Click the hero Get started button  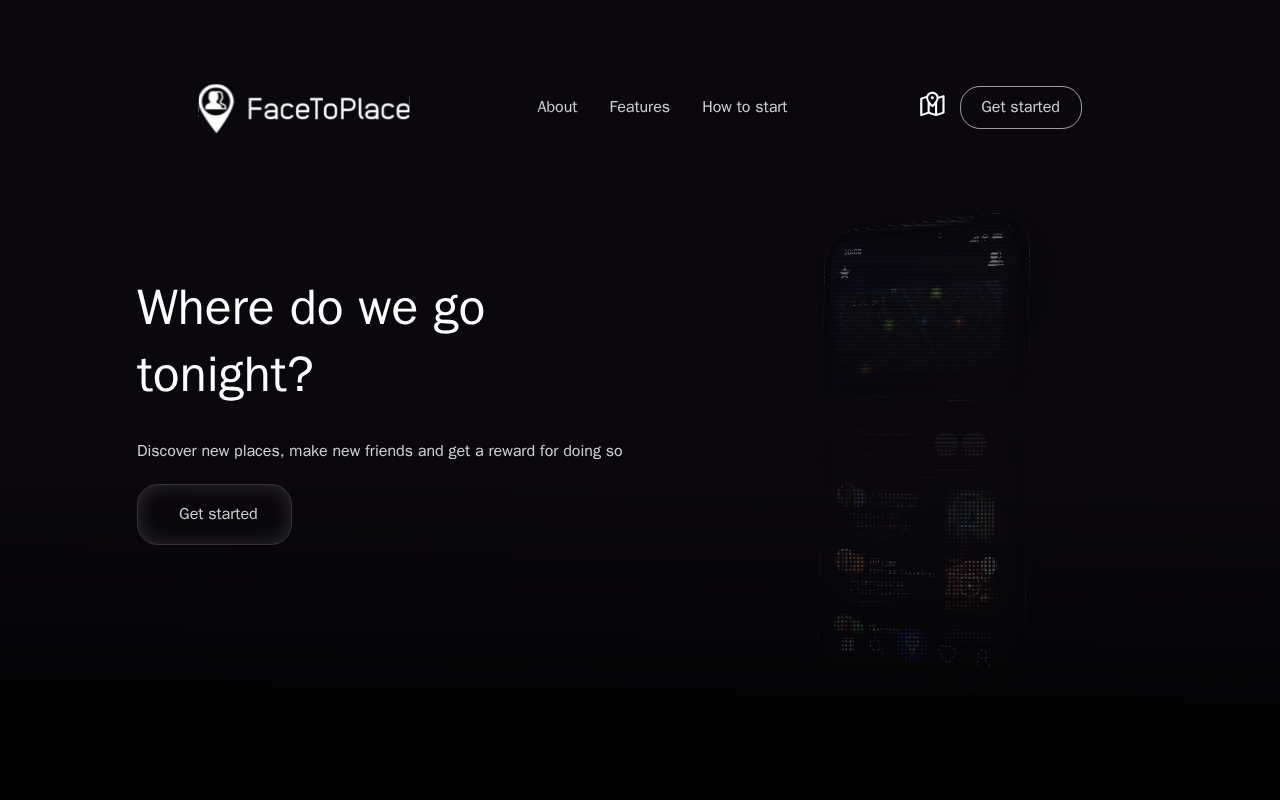(x=214, y=514)
